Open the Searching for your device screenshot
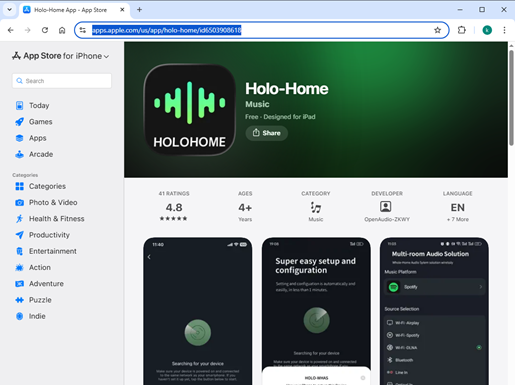This screenshot has height=385, width=515. (x=198, y=311)
